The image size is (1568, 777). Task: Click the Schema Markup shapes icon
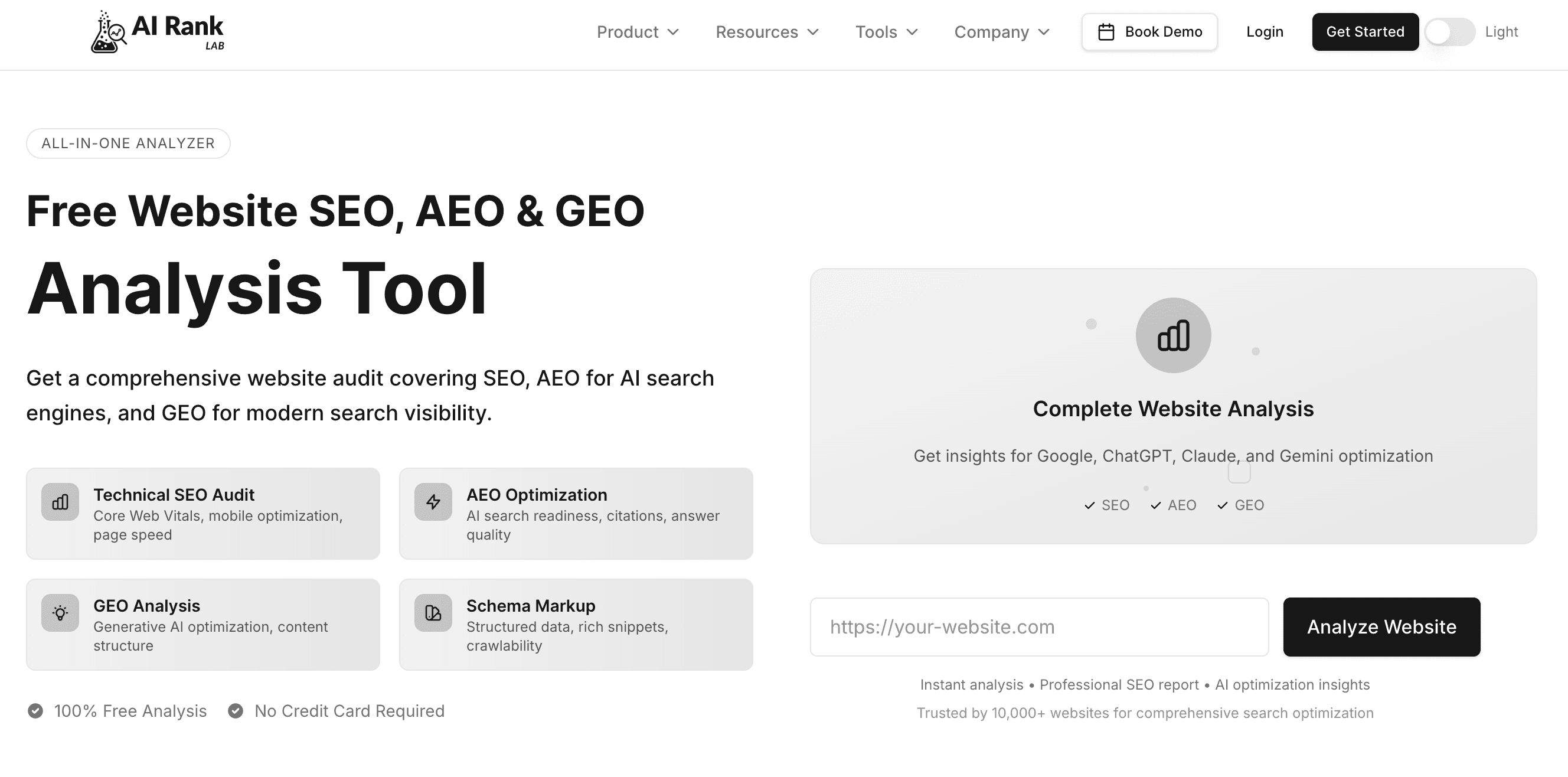433,613
